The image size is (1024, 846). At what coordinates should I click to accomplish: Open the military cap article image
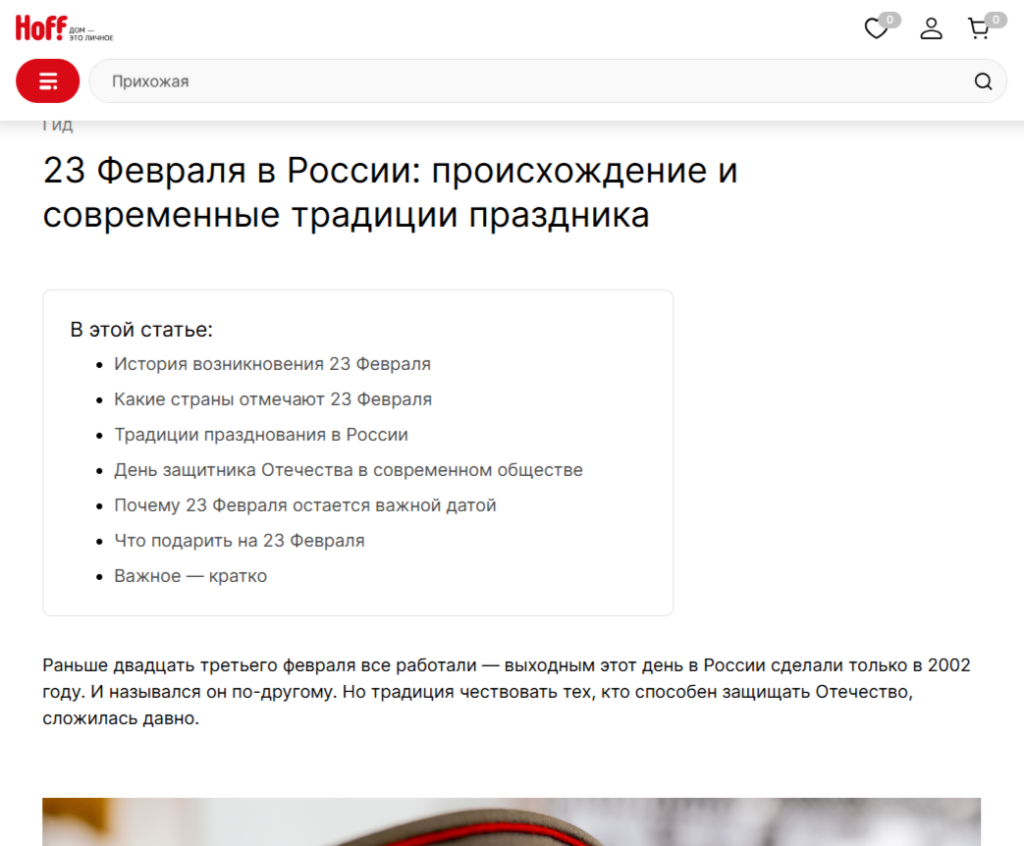(x=511, y=822)
